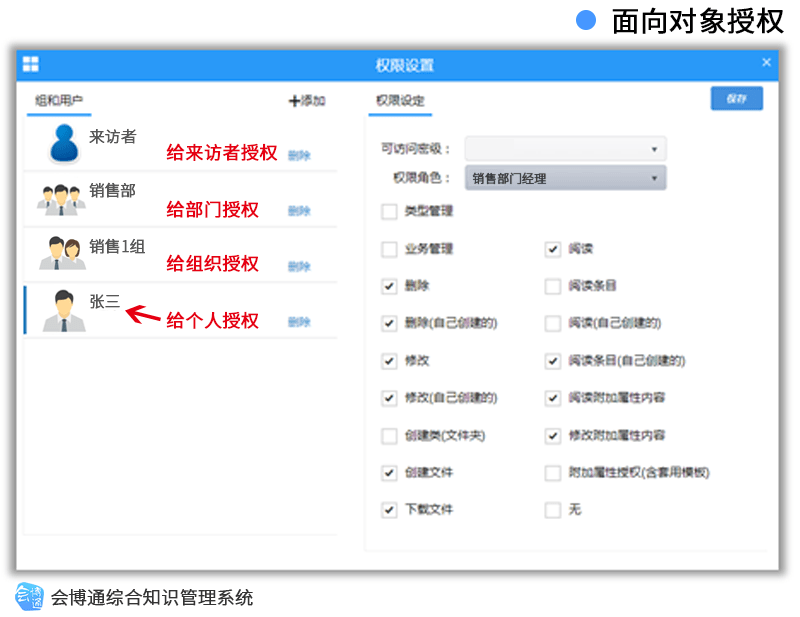The width and height of the screenshot is (800, 617).
Task: Uncheck the 下载文件 checkbox
Action: point(389,509)
